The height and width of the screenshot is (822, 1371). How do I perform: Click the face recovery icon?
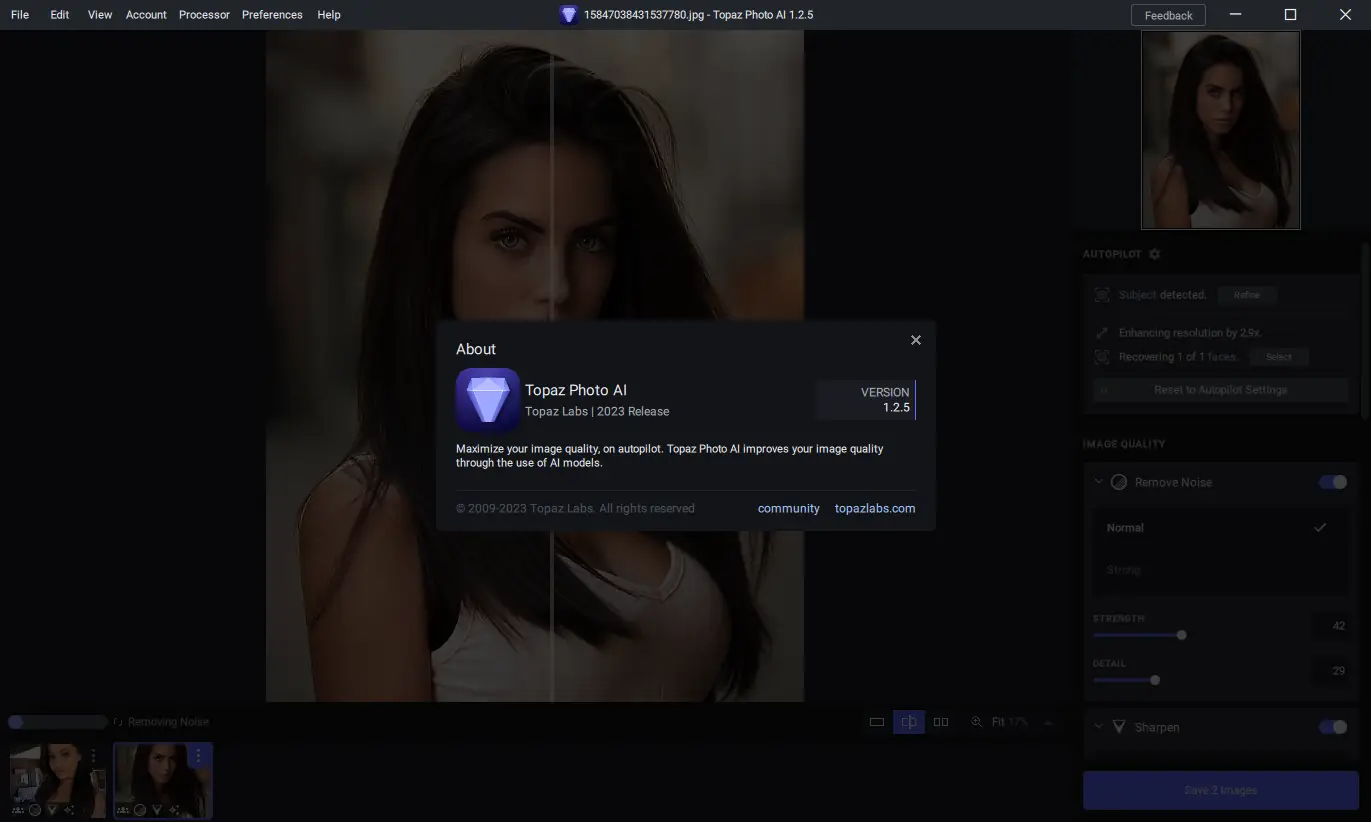click(x=1101, y=357)
